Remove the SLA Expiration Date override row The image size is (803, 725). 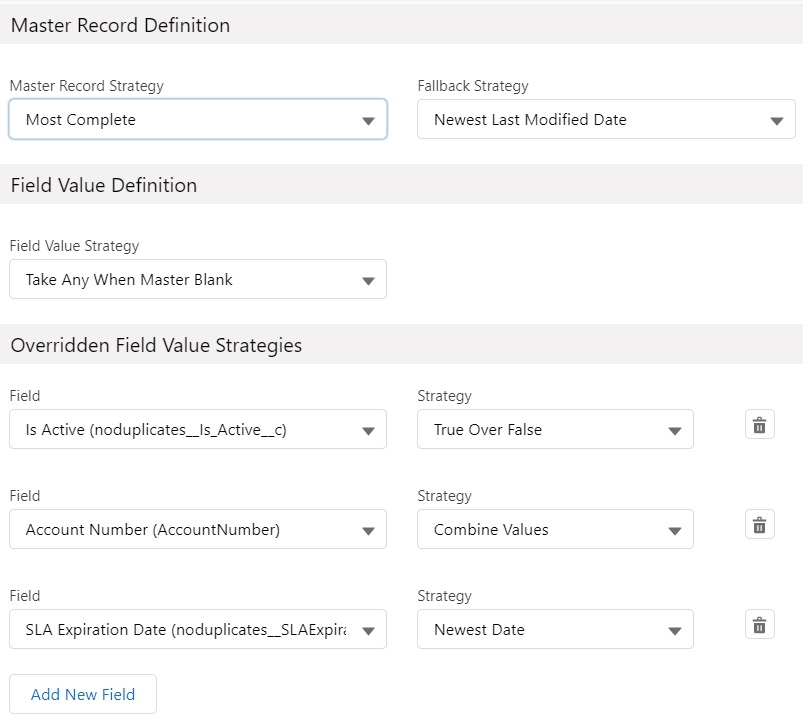[x=759, y=625]
